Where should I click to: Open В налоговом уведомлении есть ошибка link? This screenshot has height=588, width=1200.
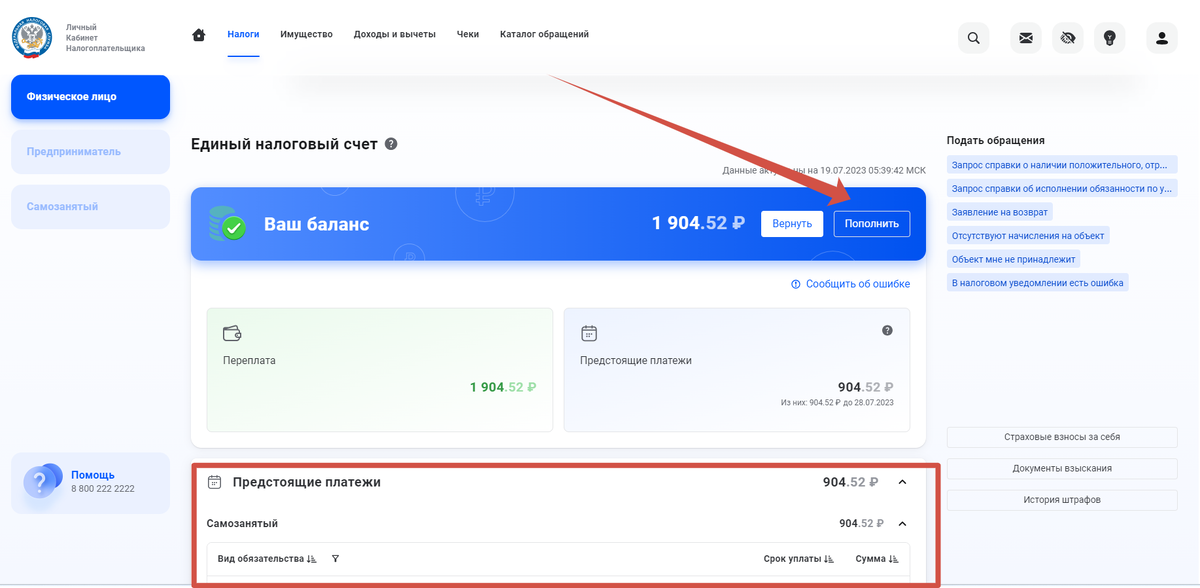point(1038,283)
